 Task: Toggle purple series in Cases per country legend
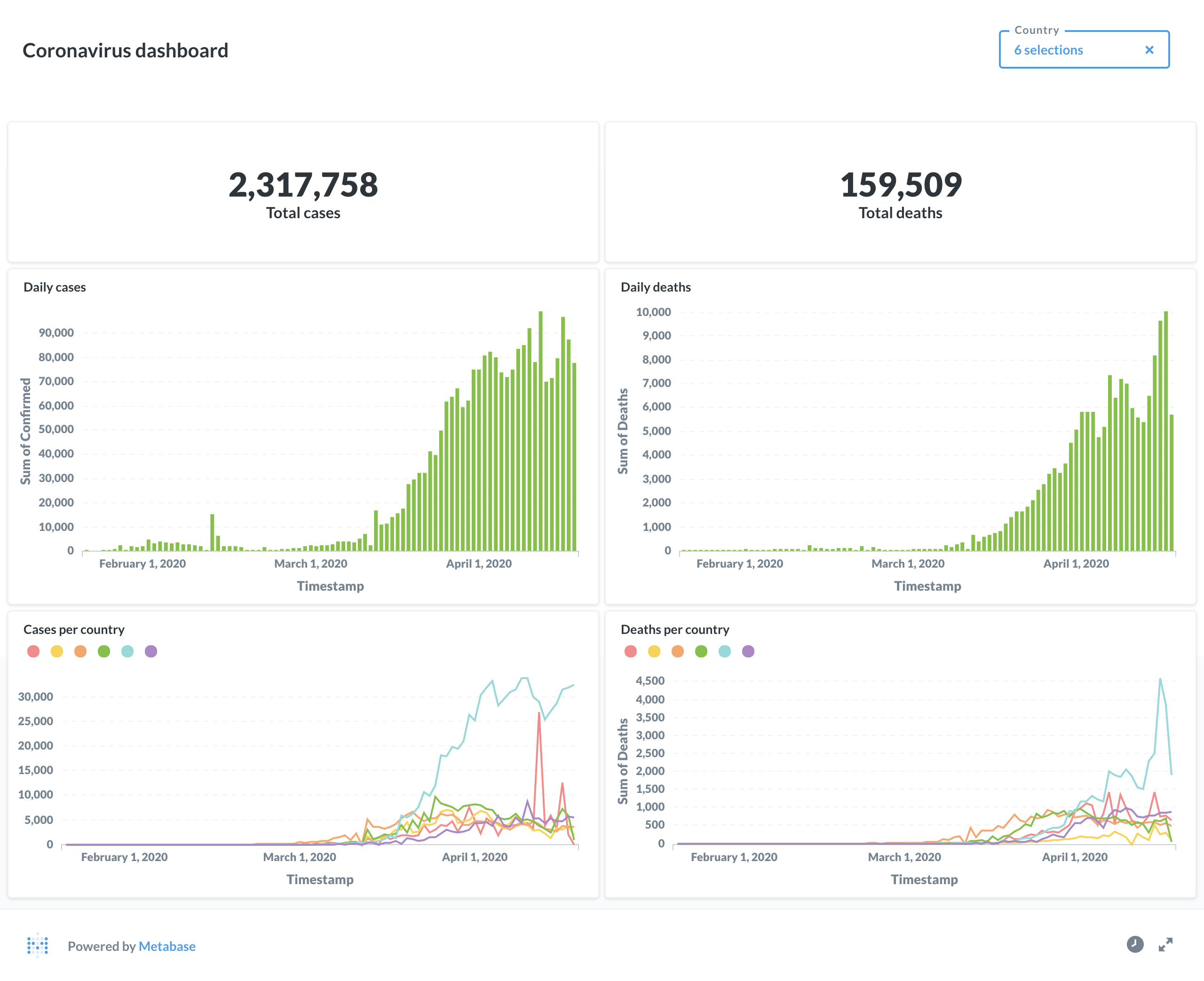pos(151,651)
